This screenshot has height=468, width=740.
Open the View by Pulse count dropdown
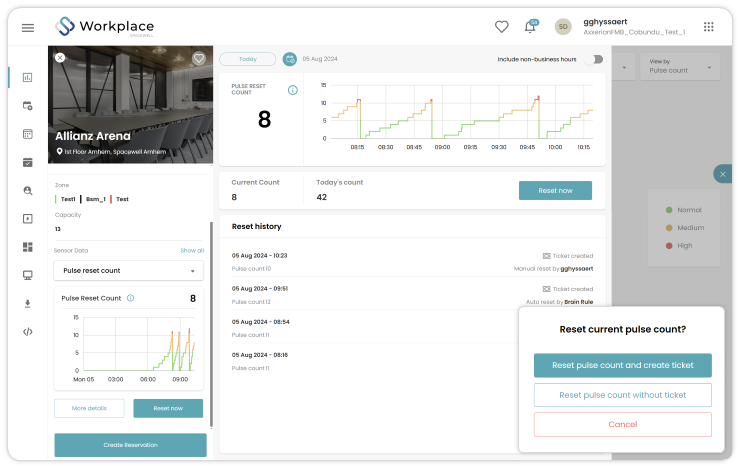(680, 67)
